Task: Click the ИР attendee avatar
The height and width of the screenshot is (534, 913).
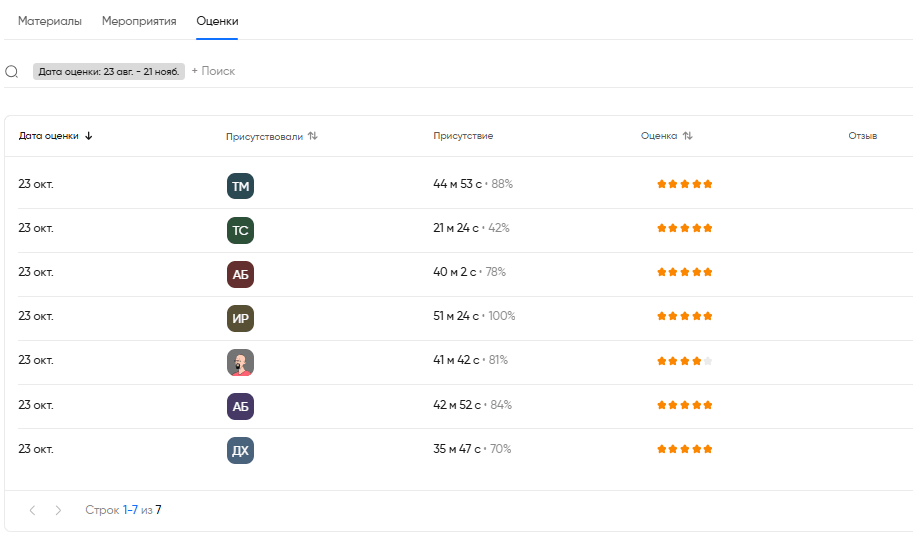Action: 240,318
